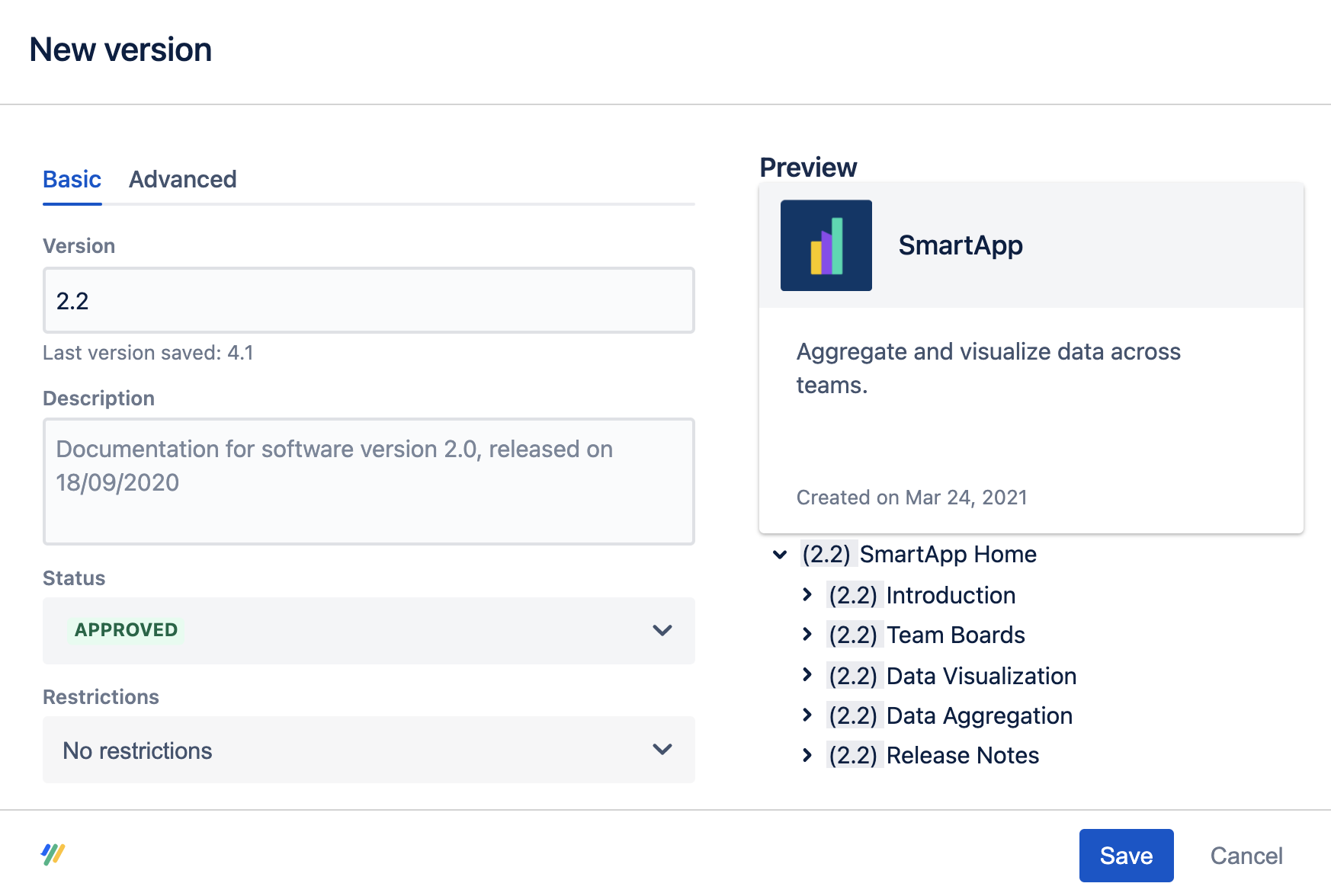Expand the Release Notes tree item
Screen dimensions: 1331x896
click(807, 755)
